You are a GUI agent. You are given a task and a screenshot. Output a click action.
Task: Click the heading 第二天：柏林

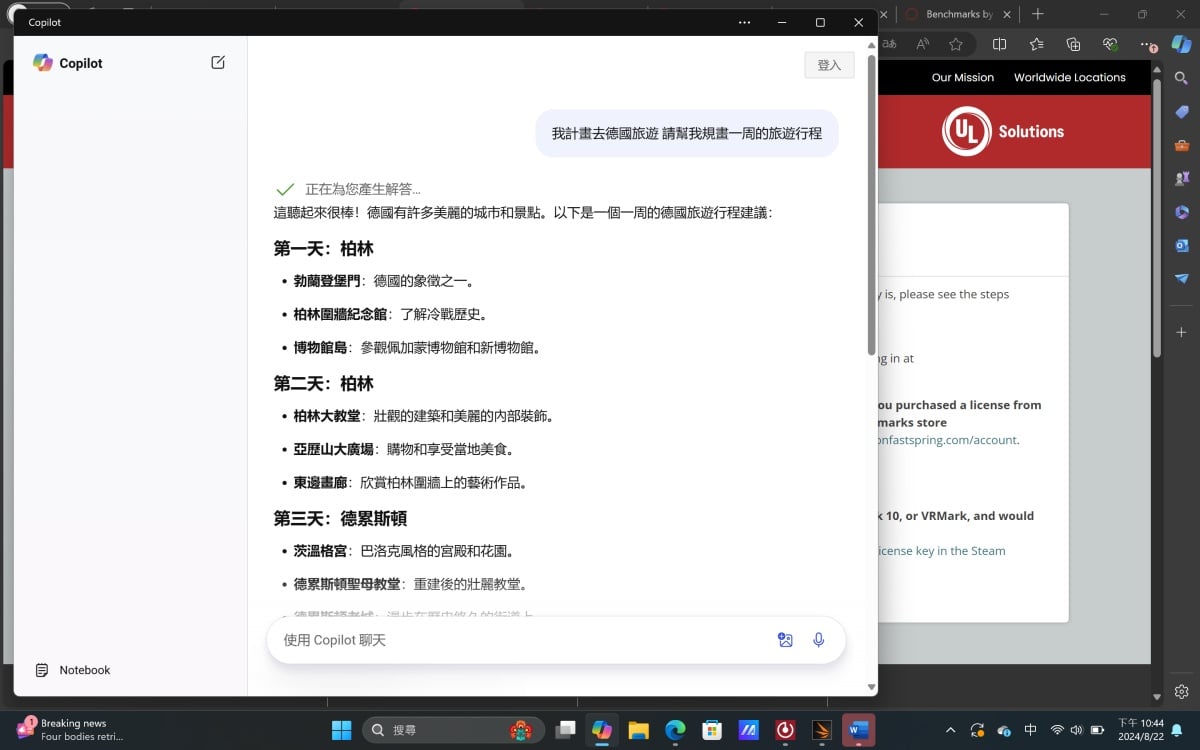click(323, 383)
